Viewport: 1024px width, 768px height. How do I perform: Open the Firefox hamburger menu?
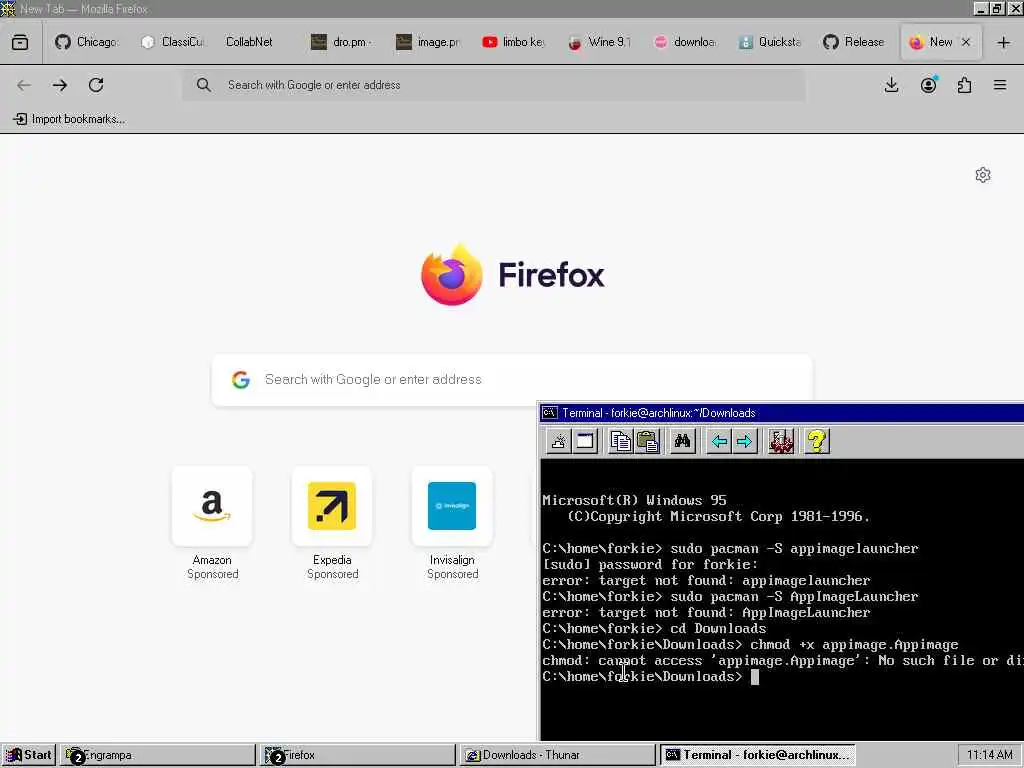point(1000,85)
